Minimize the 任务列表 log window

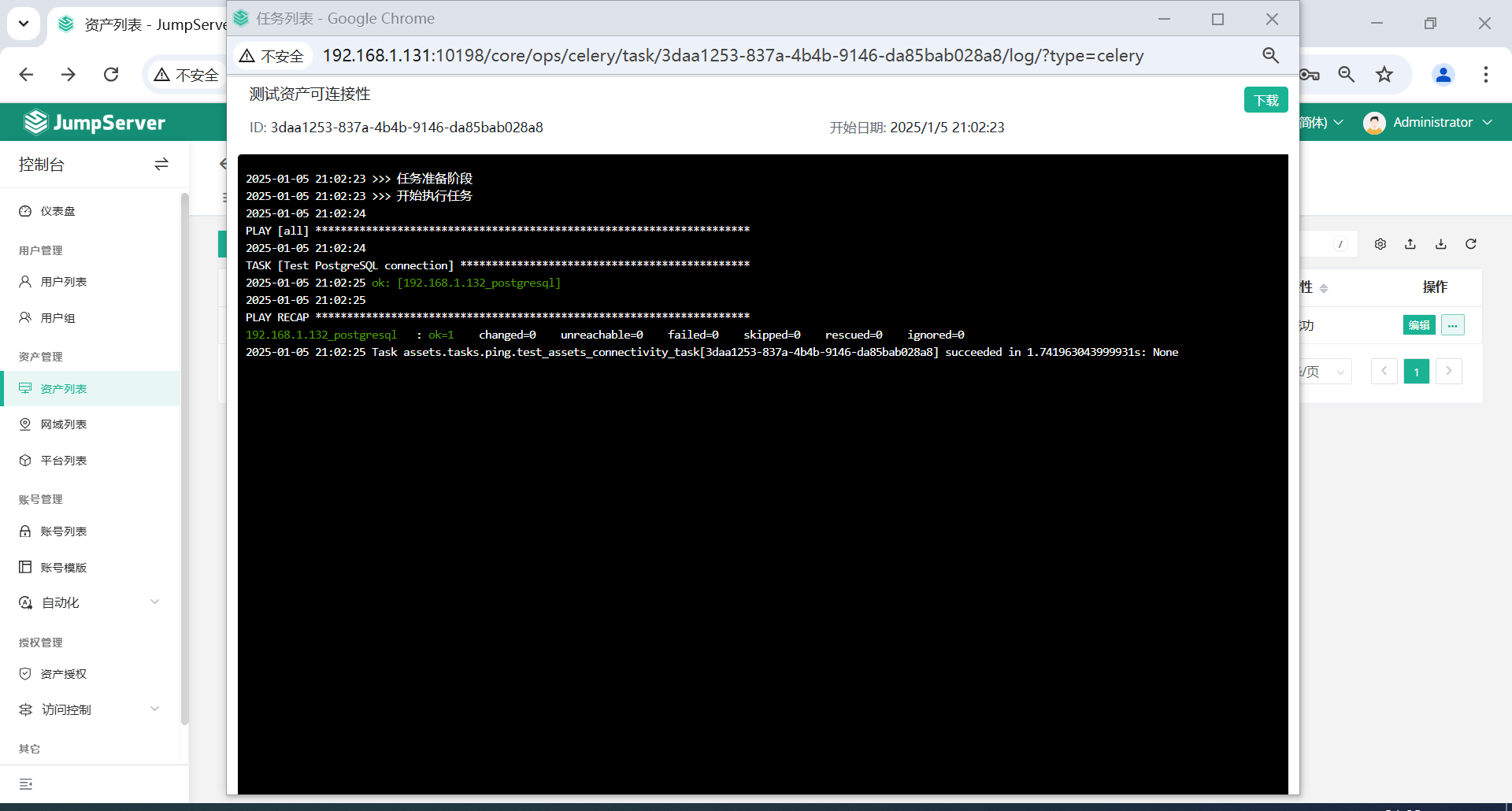(x=1164, y=19)
